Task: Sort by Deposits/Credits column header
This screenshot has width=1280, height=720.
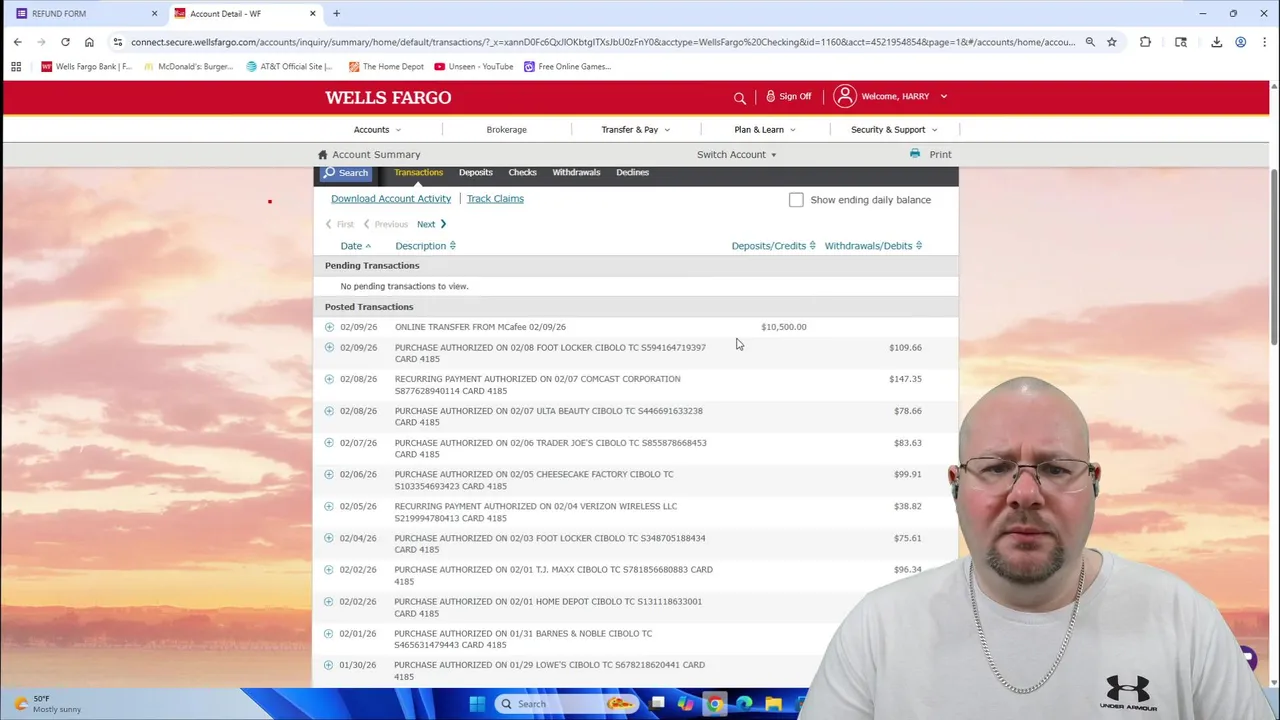Action: pos(773,246)
